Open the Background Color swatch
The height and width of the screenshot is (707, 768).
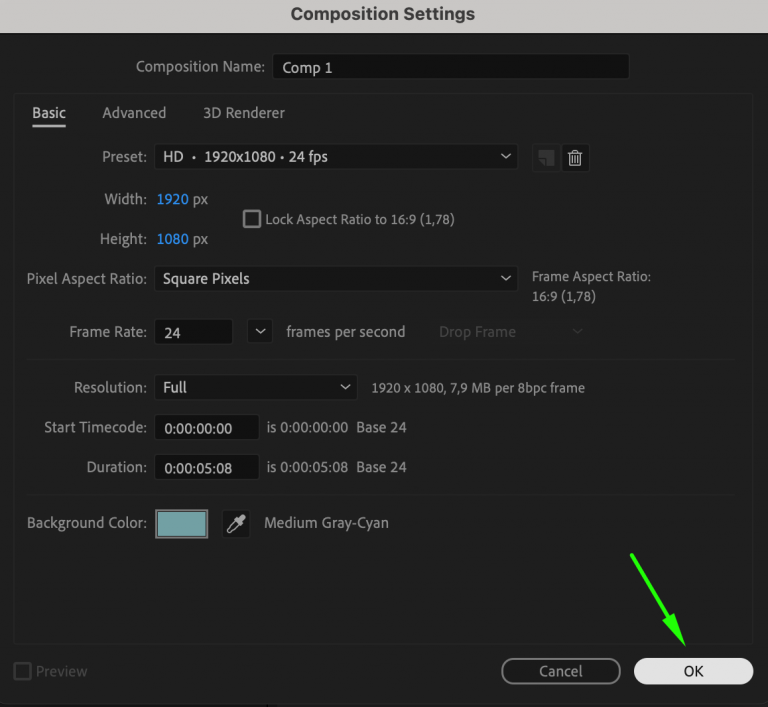(x=181, y=524)
